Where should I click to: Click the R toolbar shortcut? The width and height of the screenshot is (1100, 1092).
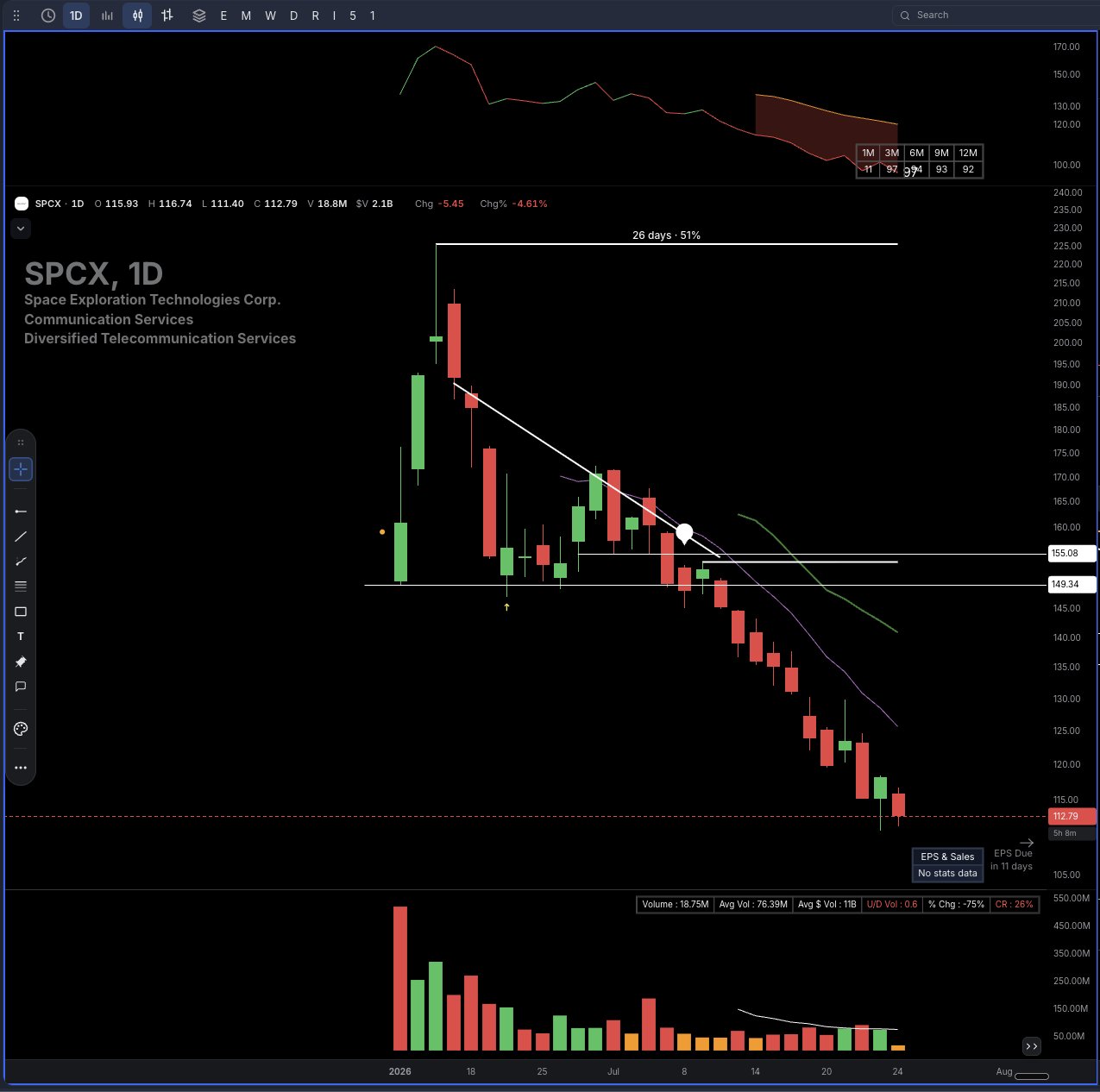pyautogui.click(x=315, y=16)
